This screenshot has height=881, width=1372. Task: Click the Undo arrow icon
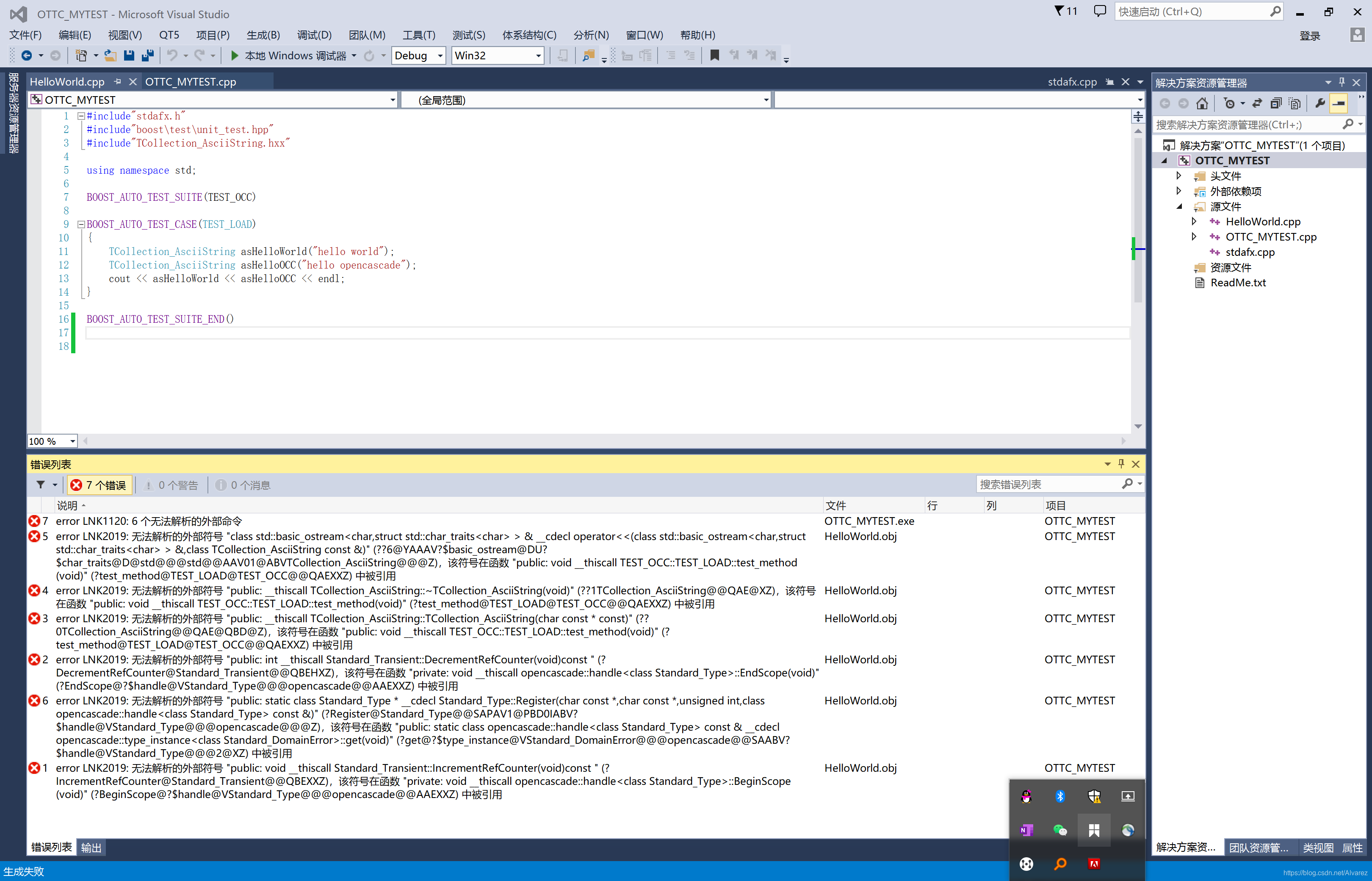click(x=171, y=55)
